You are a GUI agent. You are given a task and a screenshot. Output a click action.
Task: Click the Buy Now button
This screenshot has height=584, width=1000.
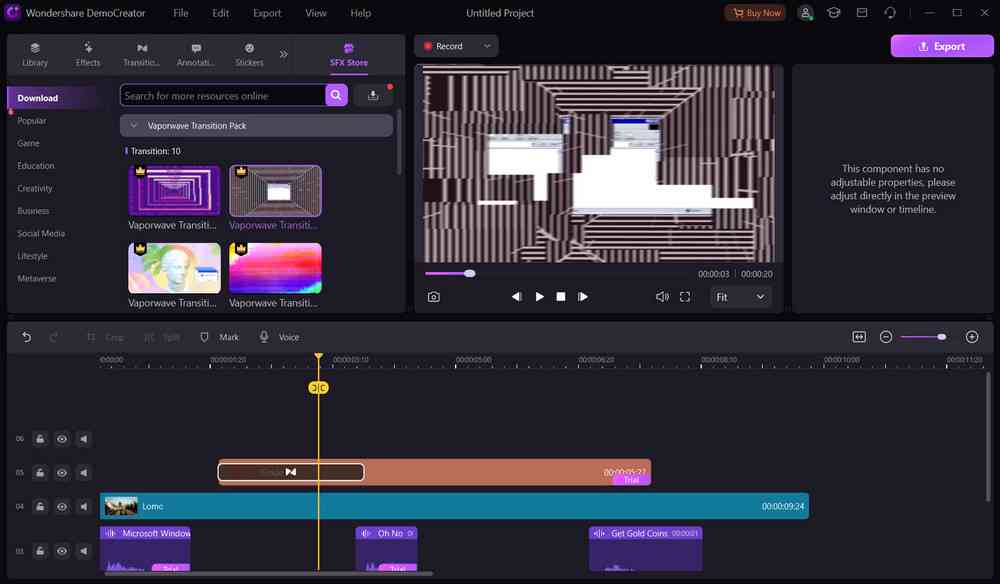[x=756, y=13]
